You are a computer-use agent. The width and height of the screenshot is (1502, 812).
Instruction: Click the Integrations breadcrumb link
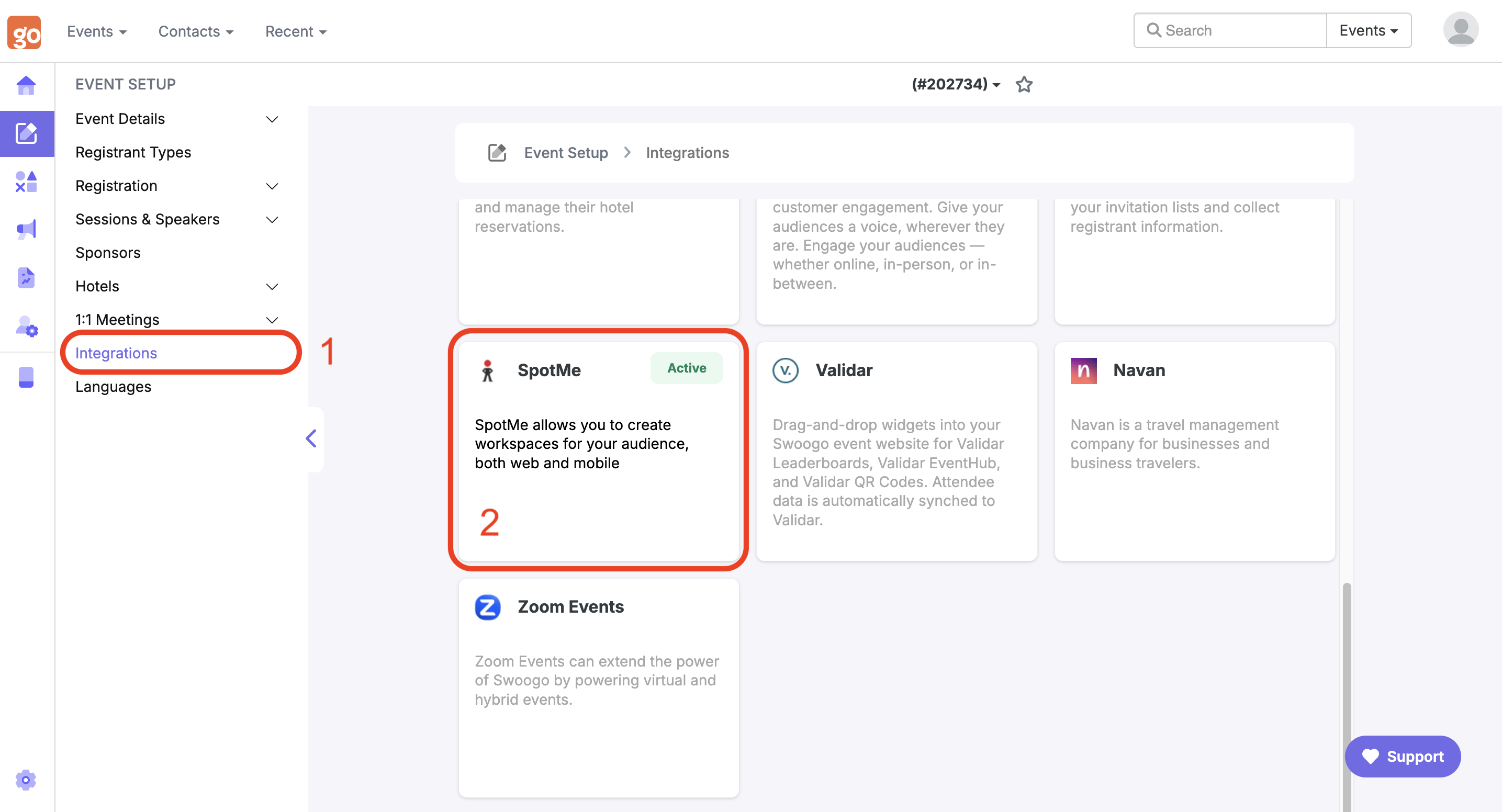click(x=688, y=153)
